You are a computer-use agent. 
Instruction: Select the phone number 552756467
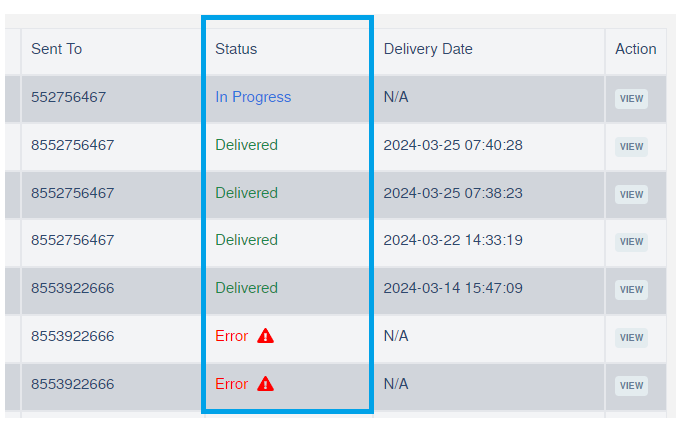(x=68, y=97)
